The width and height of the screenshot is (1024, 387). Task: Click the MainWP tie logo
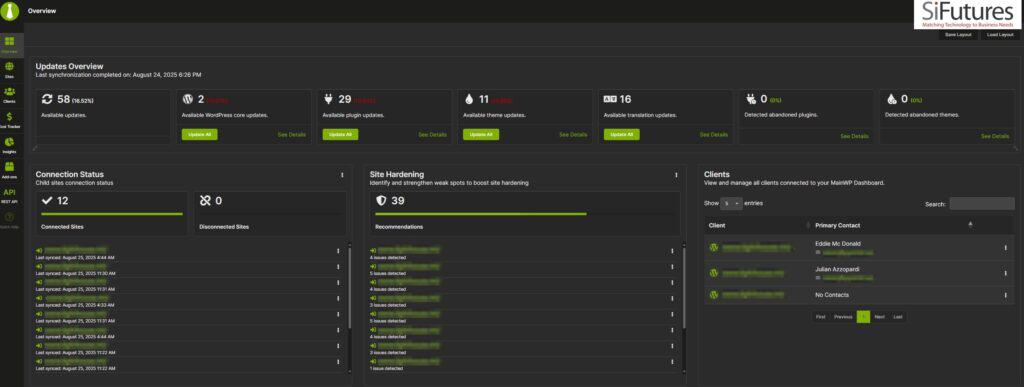pyautogui.click(x=10, y=11)
